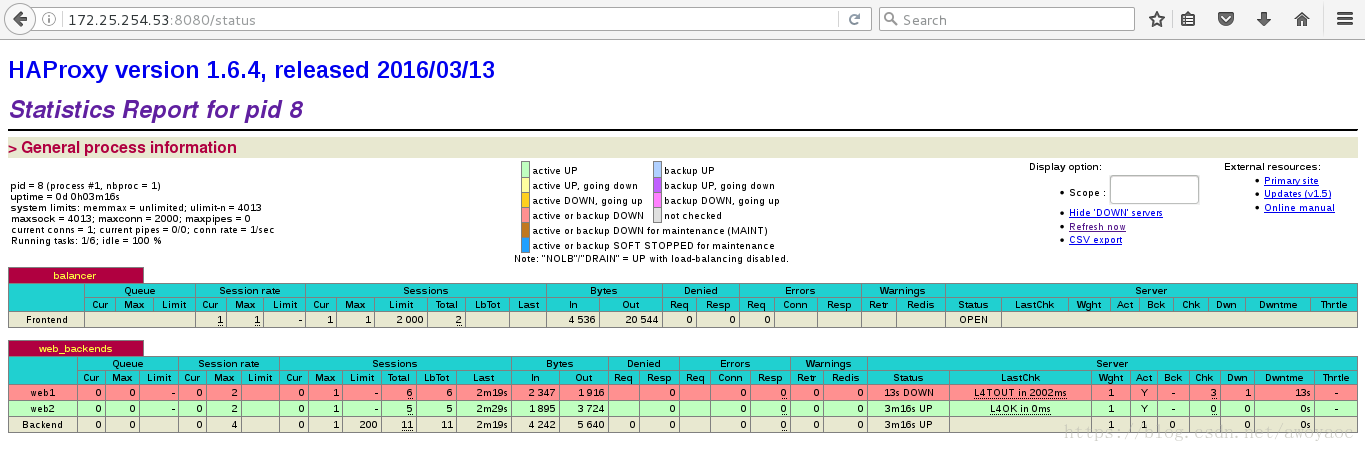This screenshot has width=1365, height=452.
Task: Go to the browser home icon
Action: point(1301,19)
